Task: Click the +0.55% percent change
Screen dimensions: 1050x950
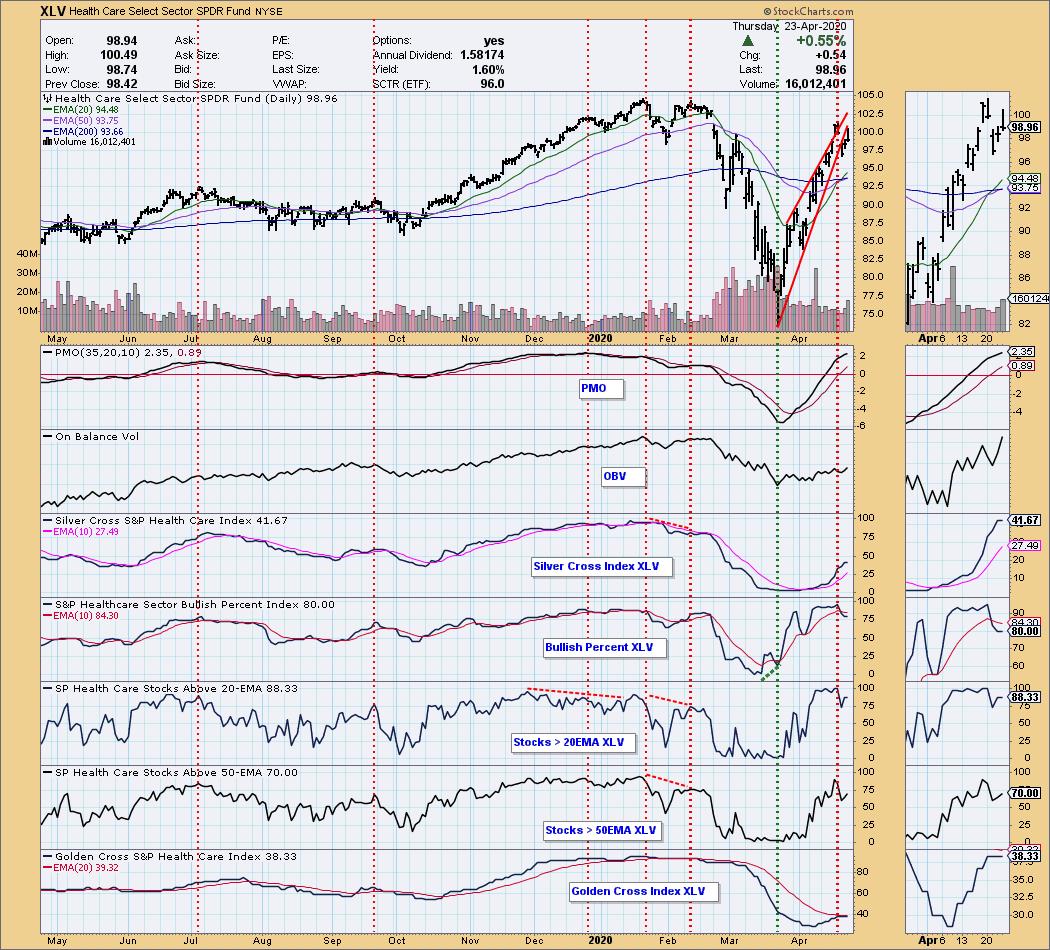Action: tap(820, 41)
